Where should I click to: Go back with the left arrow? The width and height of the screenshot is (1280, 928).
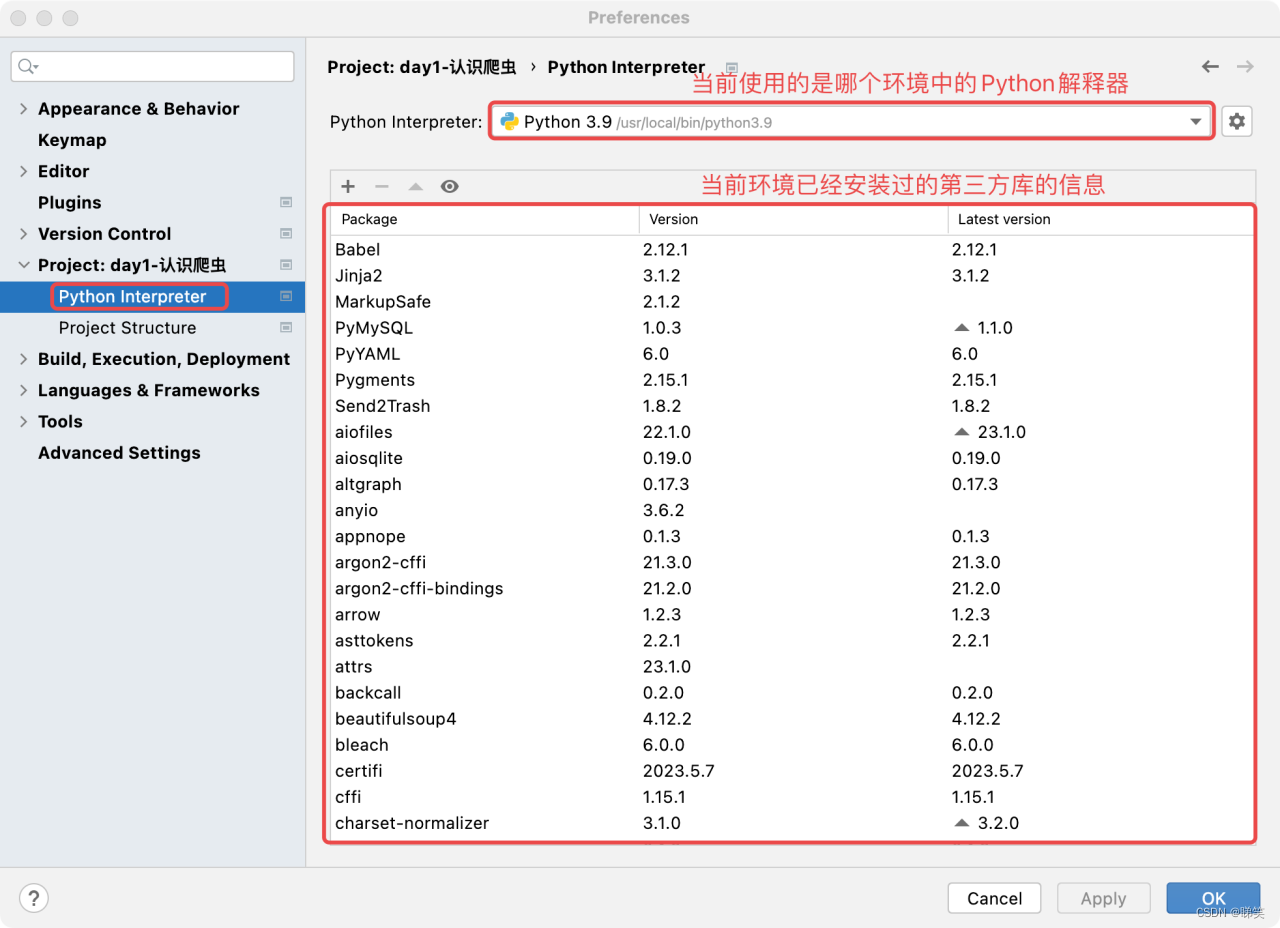(x=1210, y=66)
